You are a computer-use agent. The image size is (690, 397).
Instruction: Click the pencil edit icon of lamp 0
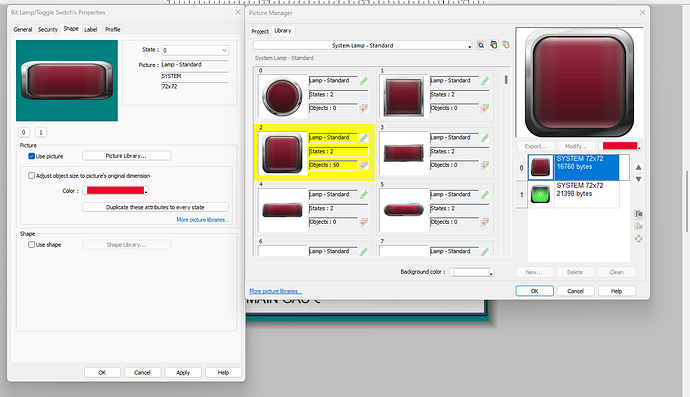coord(363,81)
